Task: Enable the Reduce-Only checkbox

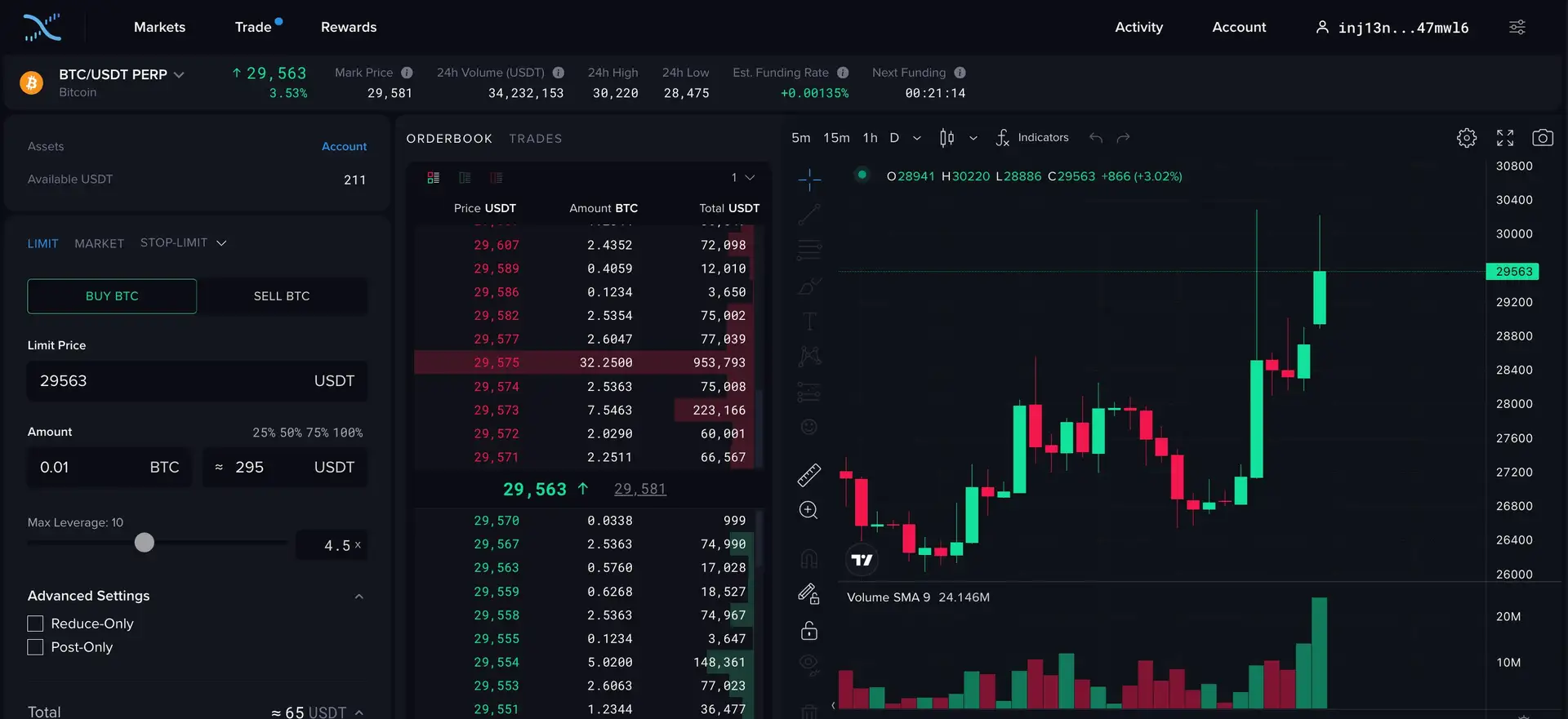Action: pos(35,624)
